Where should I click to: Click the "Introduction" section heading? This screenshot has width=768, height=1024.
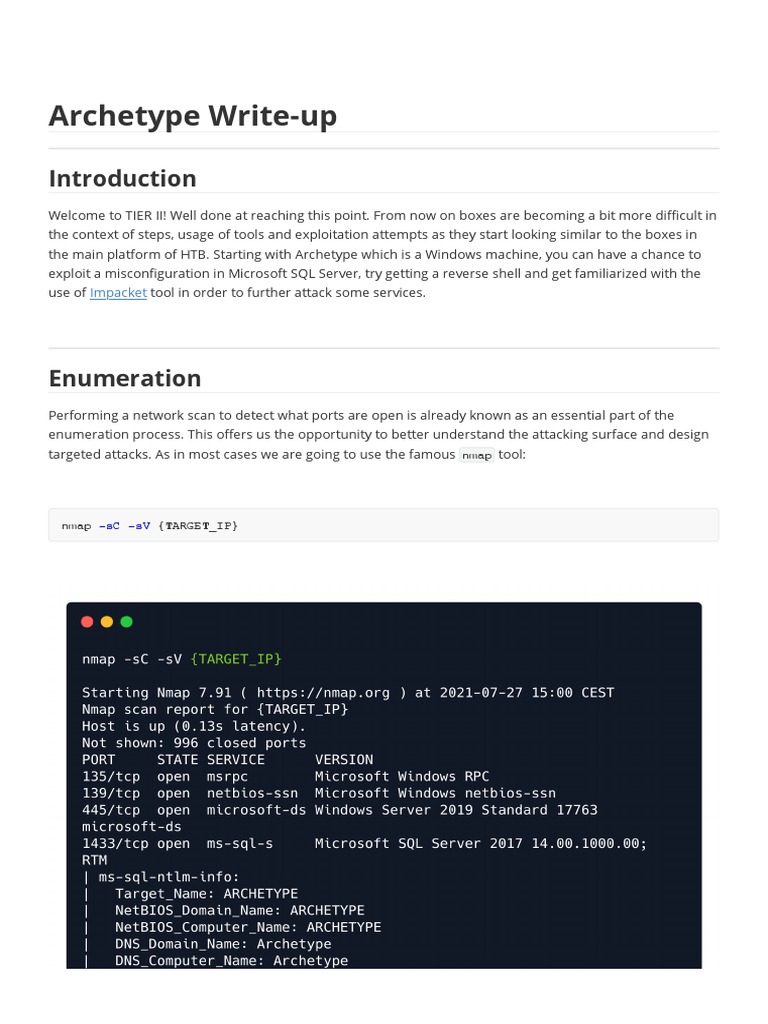click(x=122, y=178)
